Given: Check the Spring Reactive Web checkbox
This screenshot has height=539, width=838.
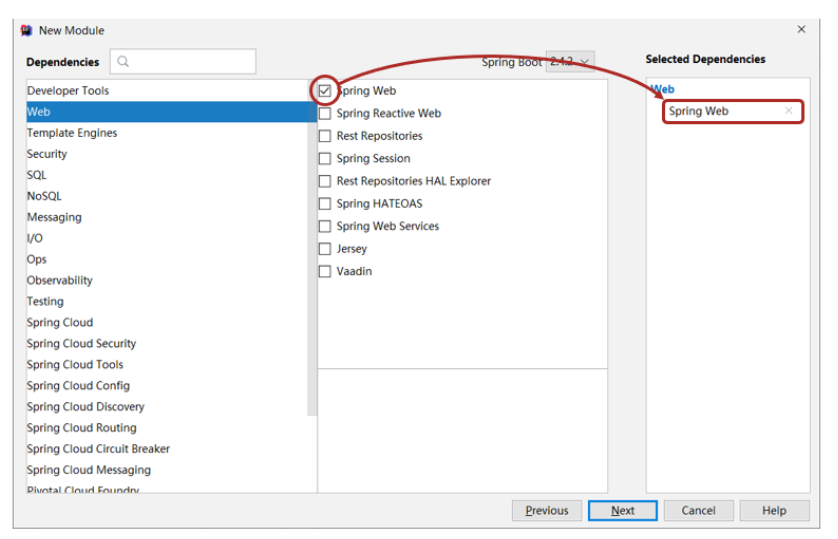Looking at the screenshot, I should [x=325, y=113].
